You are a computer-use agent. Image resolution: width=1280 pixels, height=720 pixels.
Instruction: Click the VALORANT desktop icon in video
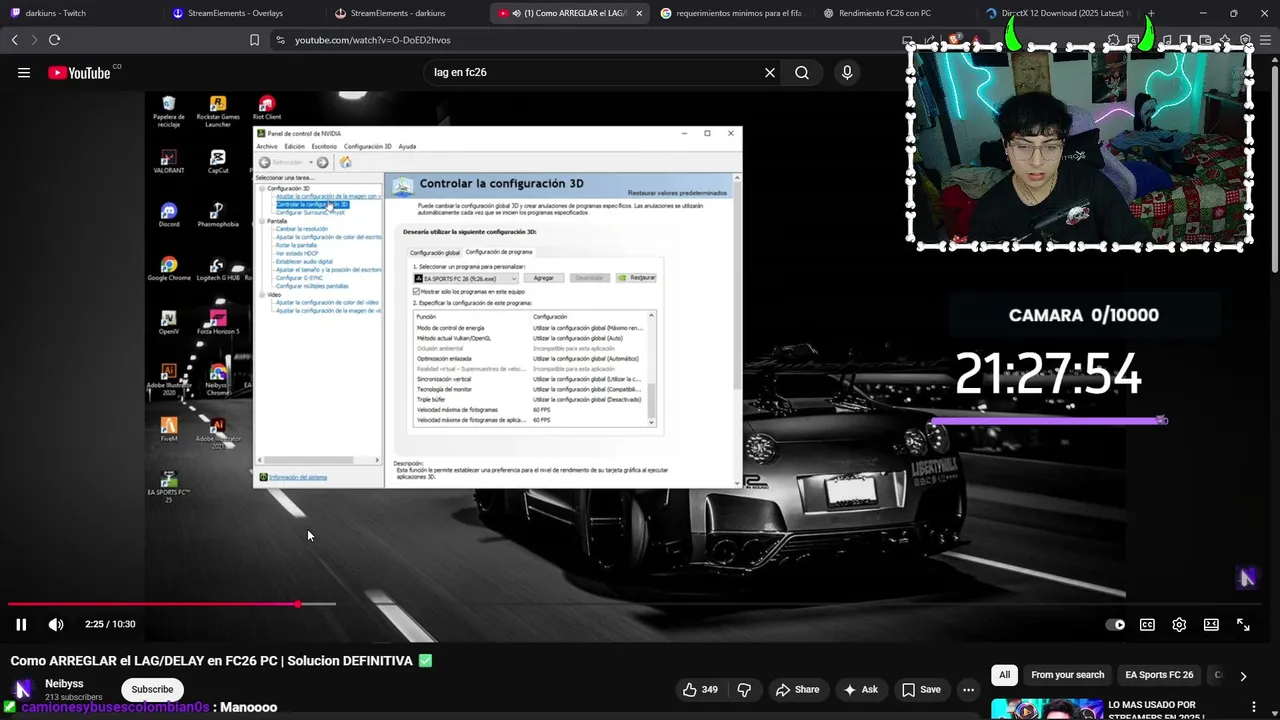(169, 161)
